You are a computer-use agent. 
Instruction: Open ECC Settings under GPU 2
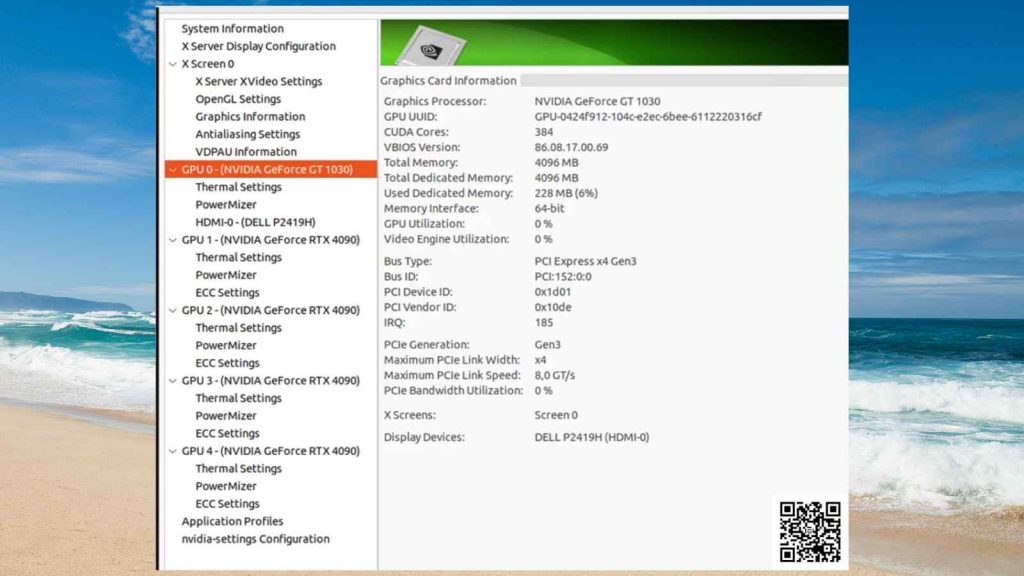pos(227,364)
